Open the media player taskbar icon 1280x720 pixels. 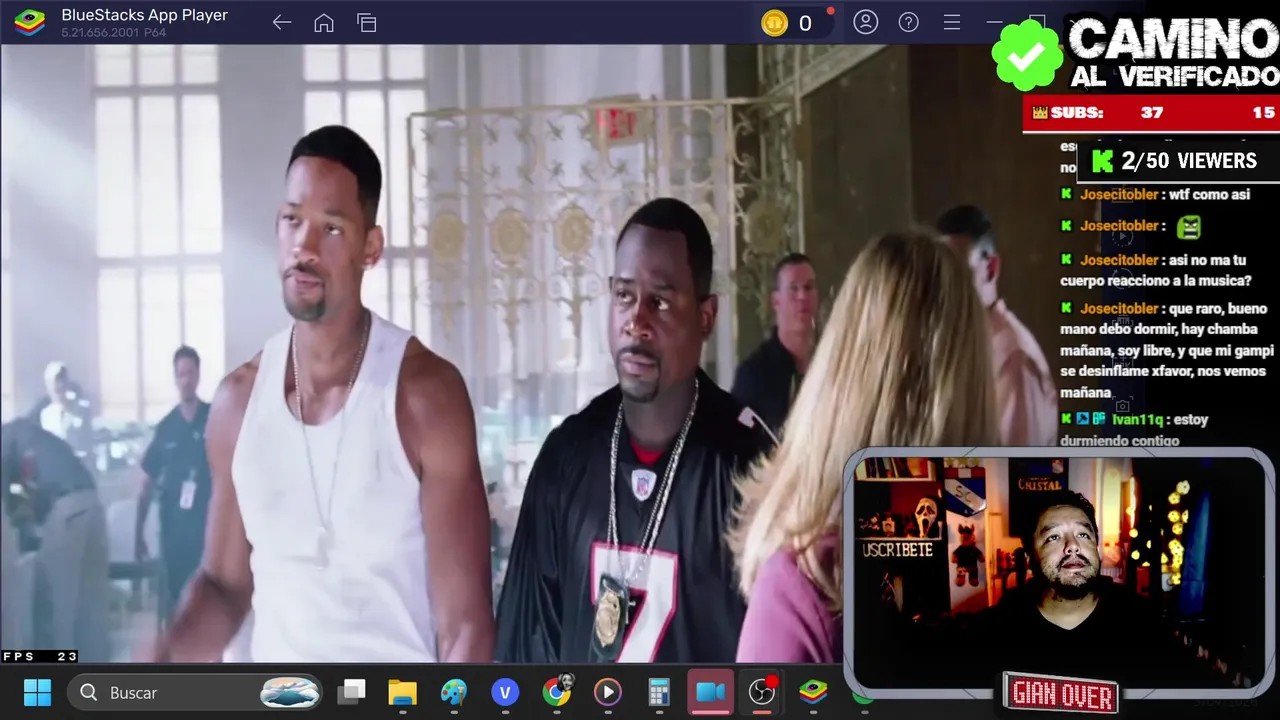tap(608, 692)
